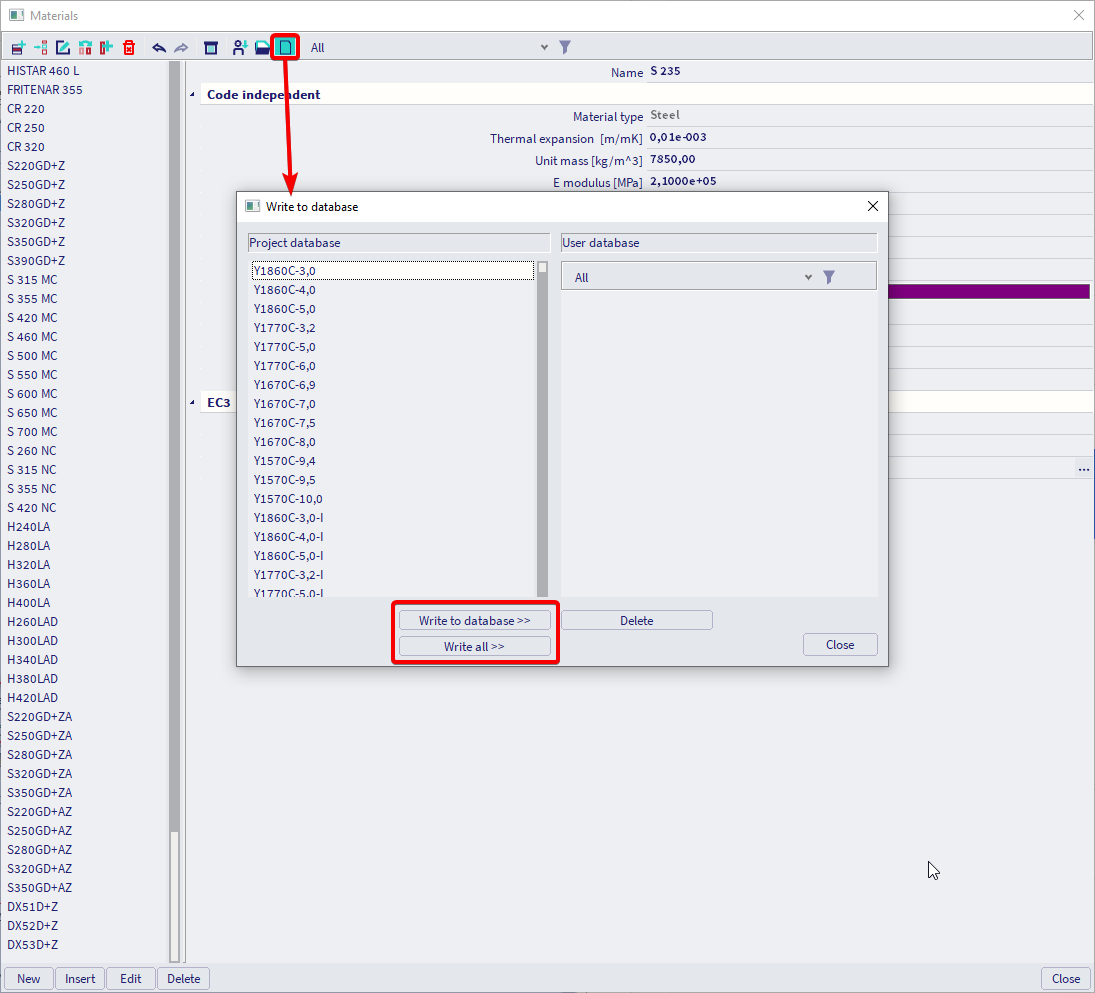Click the open folder icon in the toolbar

262,47
